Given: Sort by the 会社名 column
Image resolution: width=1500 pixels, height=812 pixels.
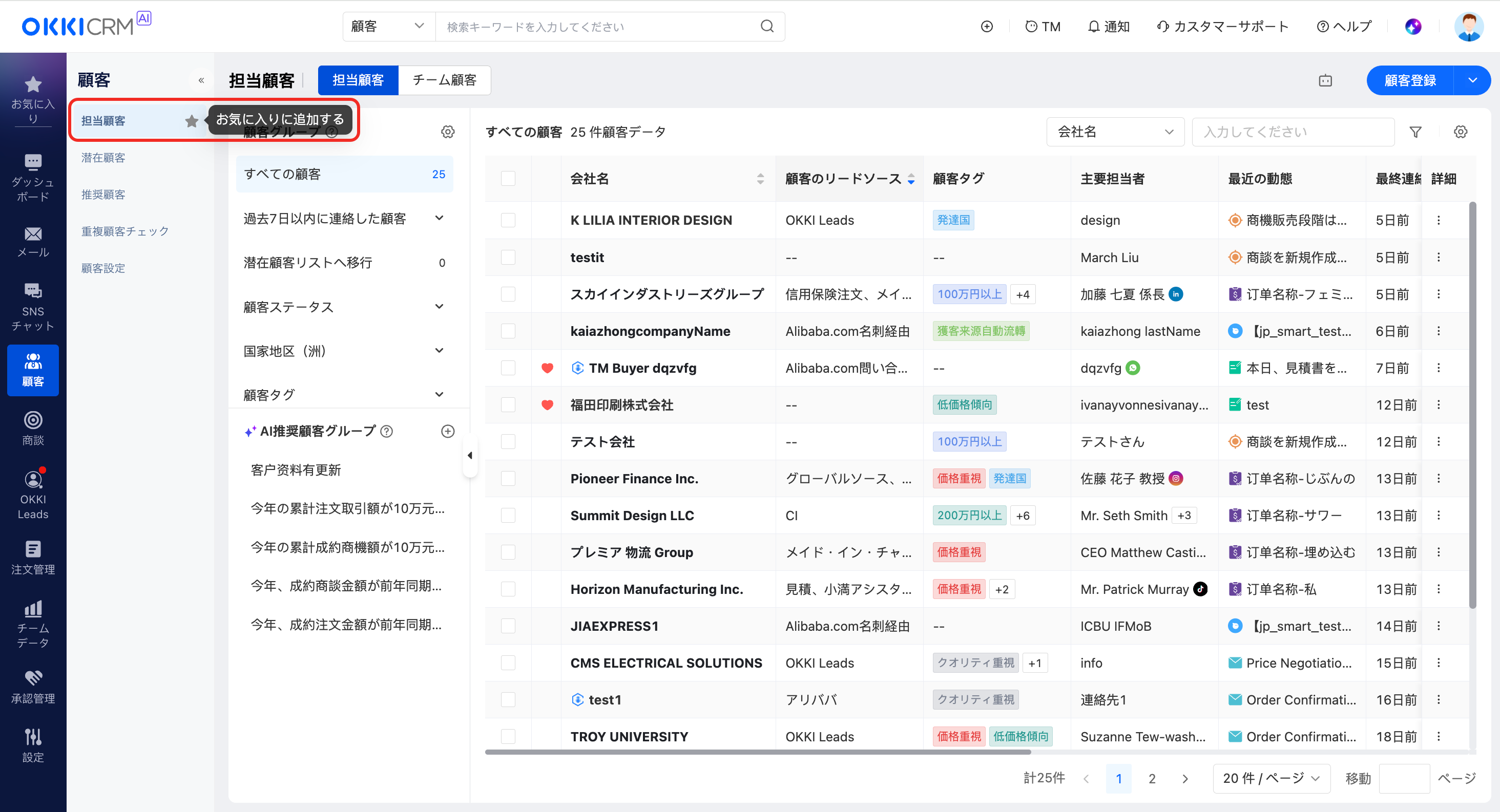Looking at the screenshot, I should tap(760, 179).
